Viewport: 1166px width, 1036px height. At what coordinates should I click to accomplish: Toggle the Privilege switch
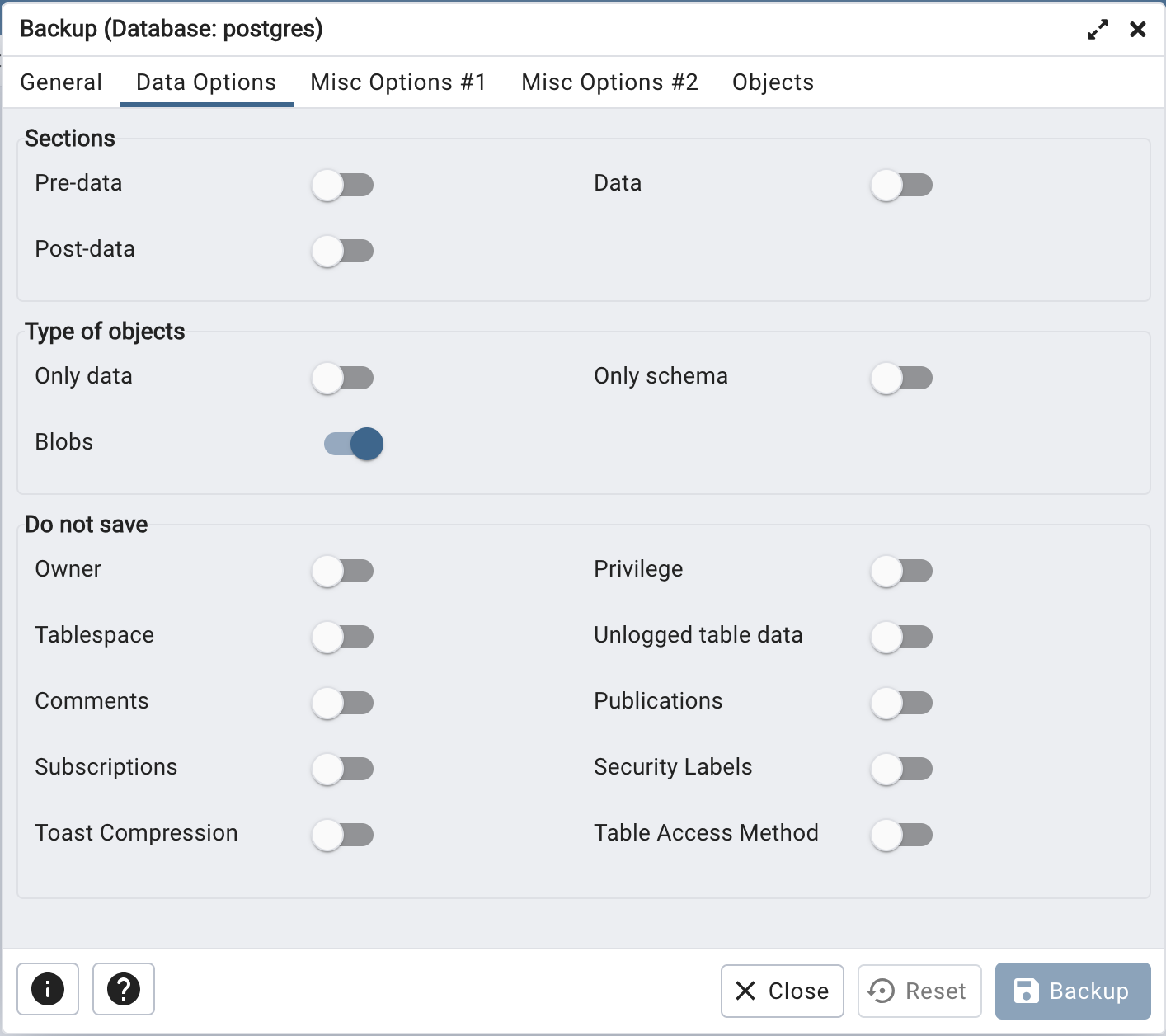901,571
